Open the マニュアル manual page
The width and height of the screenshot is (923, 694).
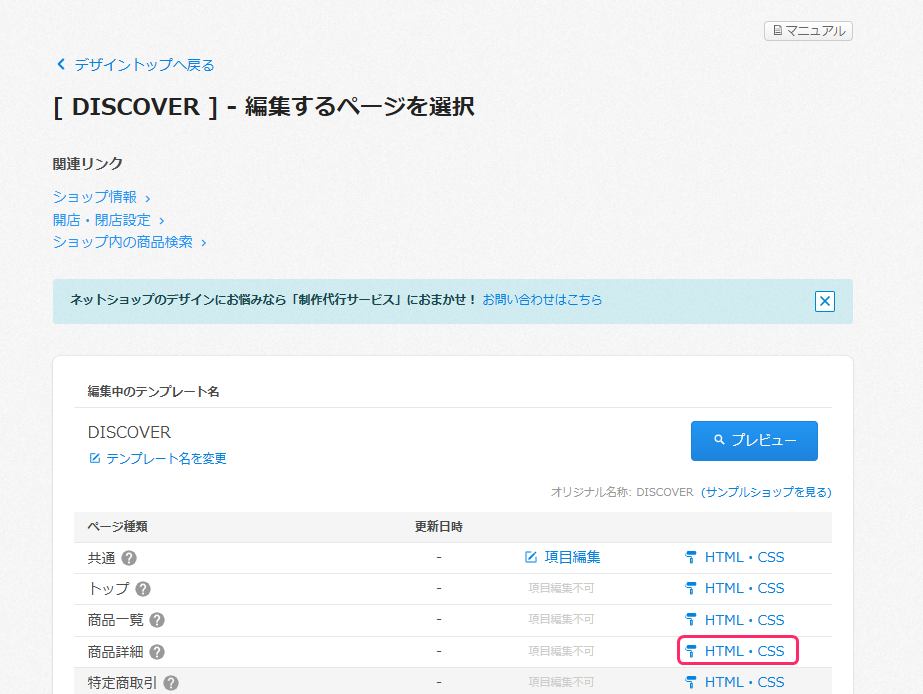click(808, 31)
